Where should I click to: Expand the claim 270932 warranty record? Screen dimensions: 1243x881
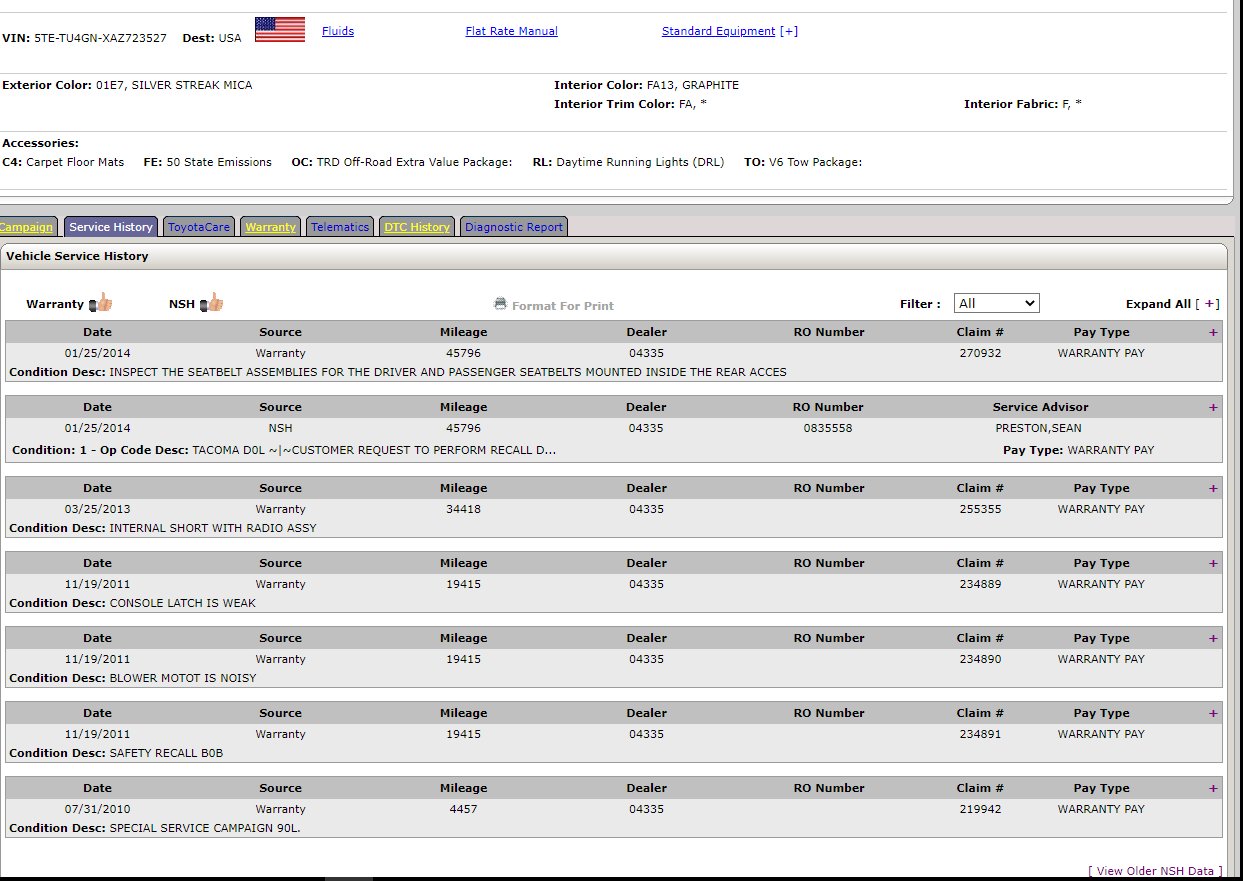pyautogui.click(x=1213, y=332)
